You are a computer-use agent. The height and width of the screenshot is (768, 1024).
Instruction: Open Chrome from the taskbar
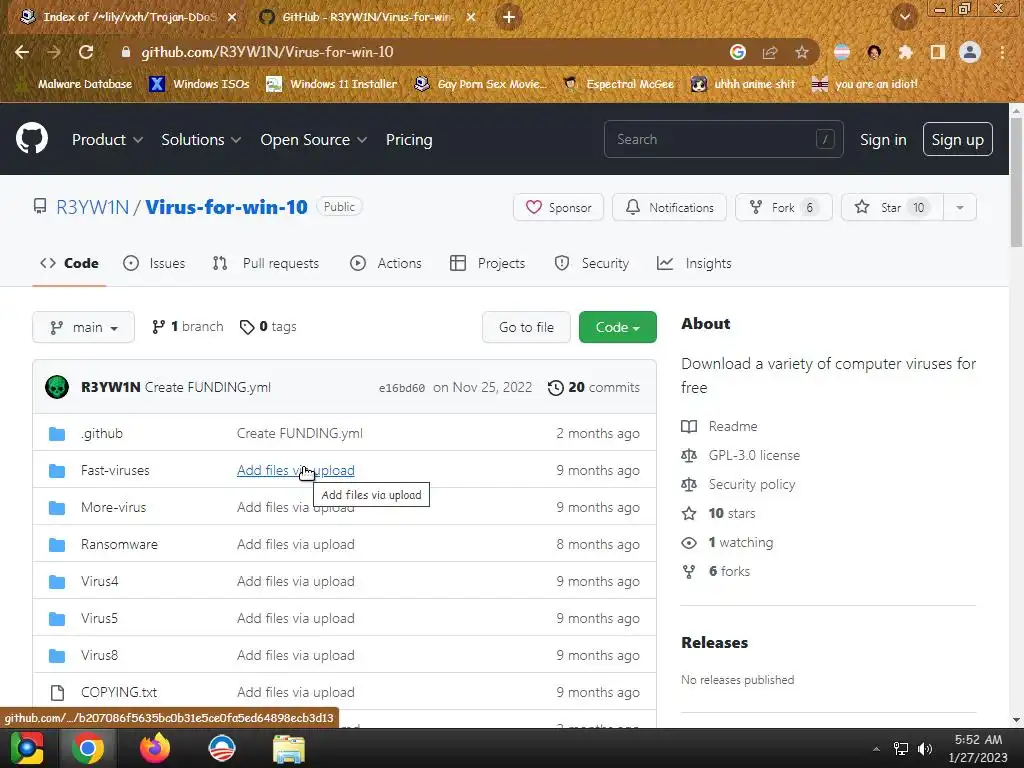click(88, 748)
